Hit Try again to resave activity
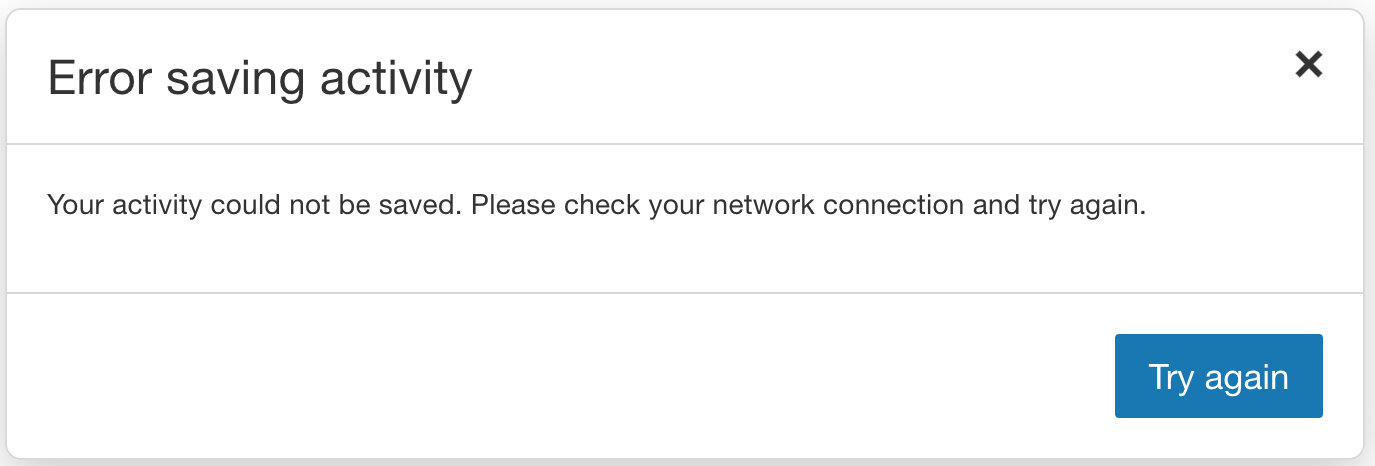This screenshot has width=1375, height=466. 1218,376
